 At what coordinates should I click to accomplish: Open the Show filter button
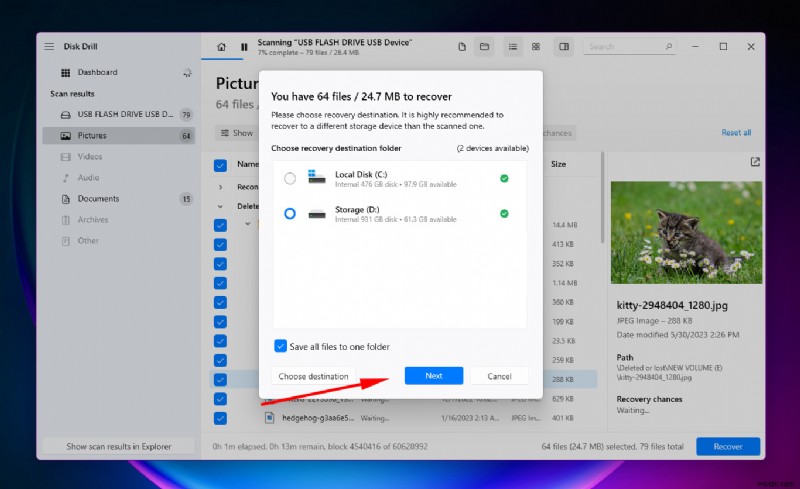[x=237, y=133]
